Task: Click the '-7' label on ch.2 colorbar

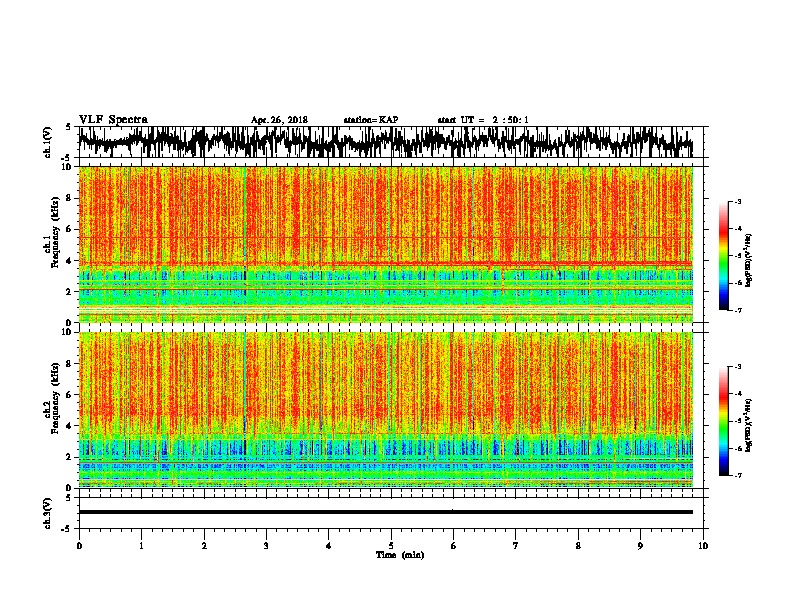Action: (x=738, y=475)
